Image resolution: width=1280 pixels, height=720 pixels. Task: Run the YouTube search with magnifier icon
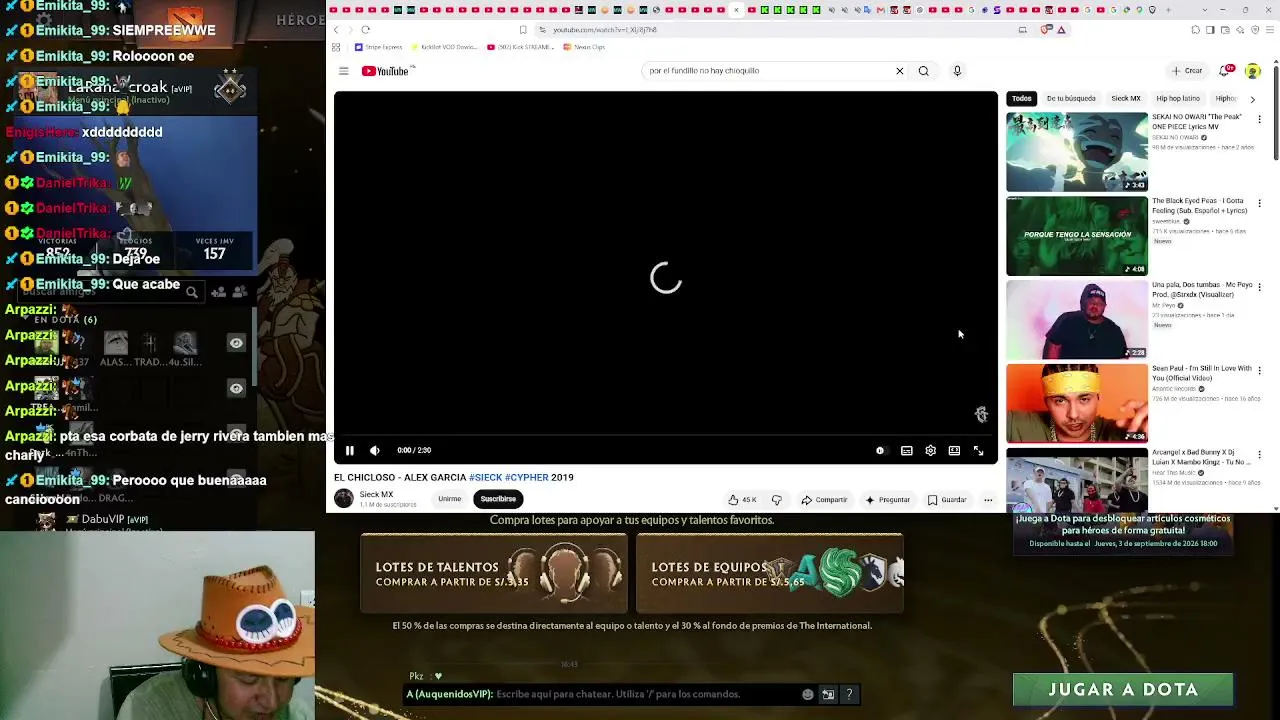923,71
